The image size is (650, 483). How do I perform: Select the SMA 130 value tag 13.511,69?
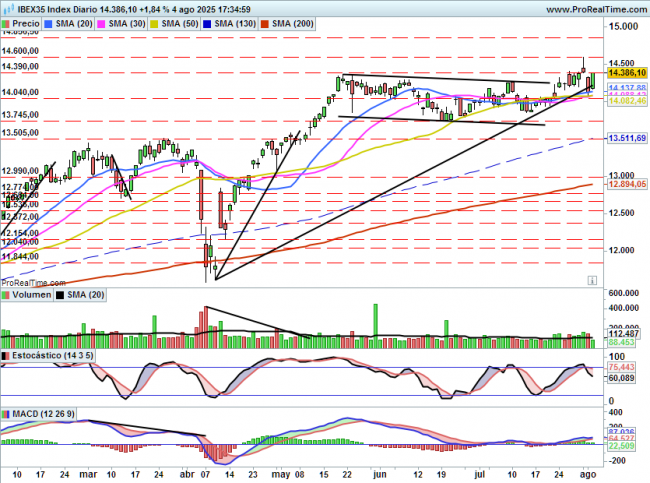(x=627, y=138)
